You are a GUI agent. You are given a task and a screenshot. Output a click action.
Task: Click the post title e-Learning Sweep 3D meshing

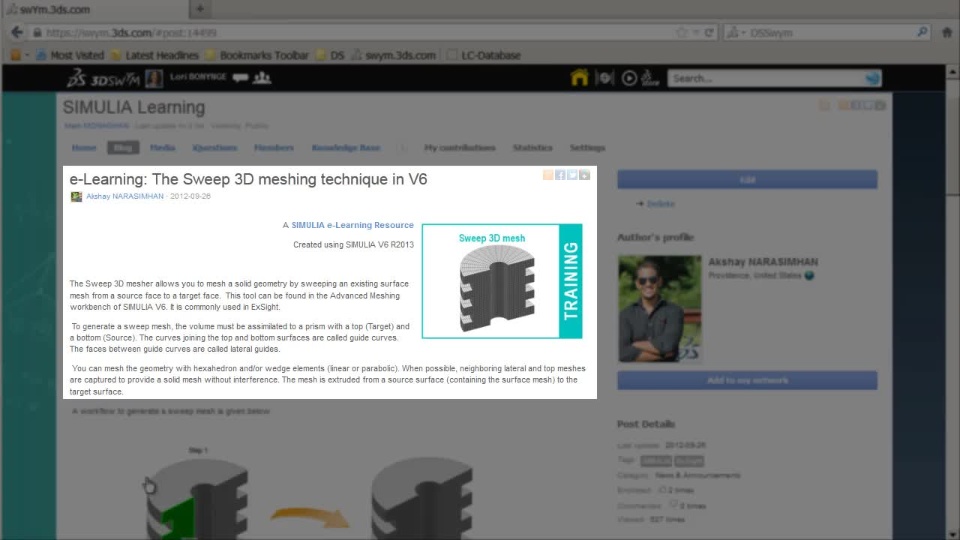tap(248, 179)
